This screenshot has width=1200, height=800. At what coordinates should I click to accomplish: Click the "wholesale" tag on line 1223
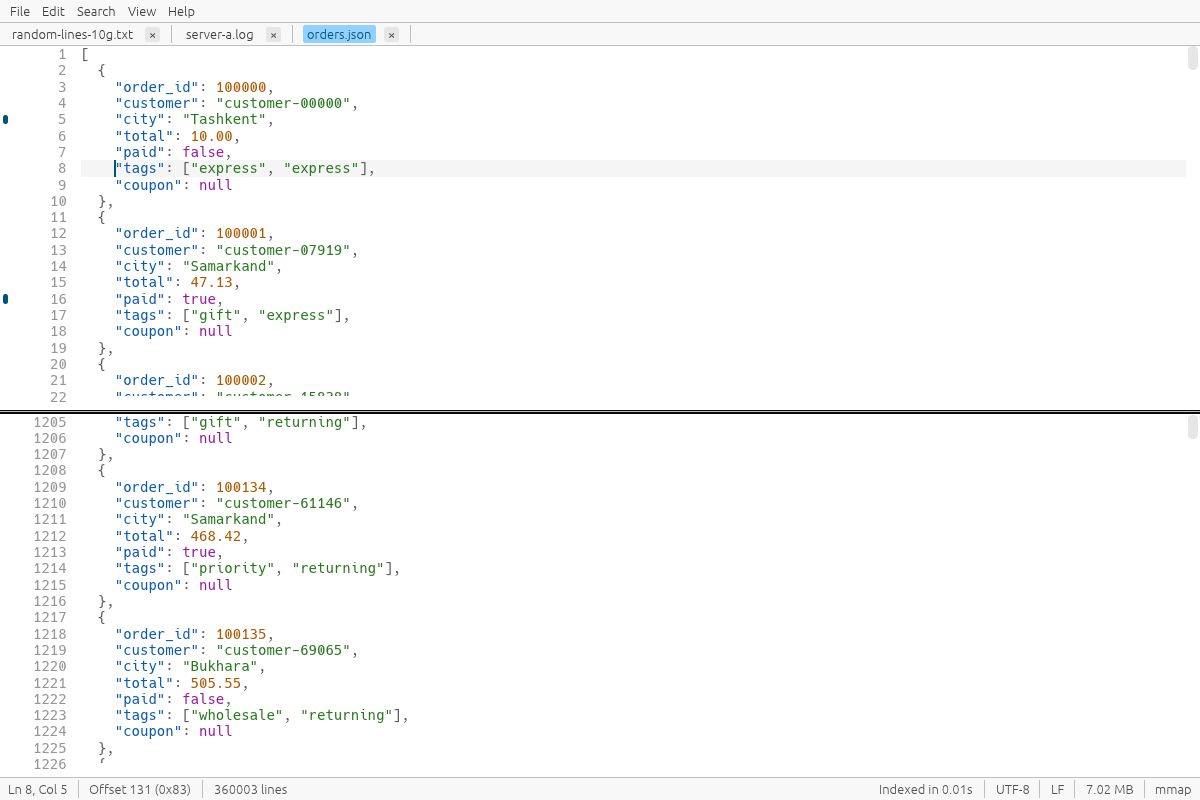point(237,716)
